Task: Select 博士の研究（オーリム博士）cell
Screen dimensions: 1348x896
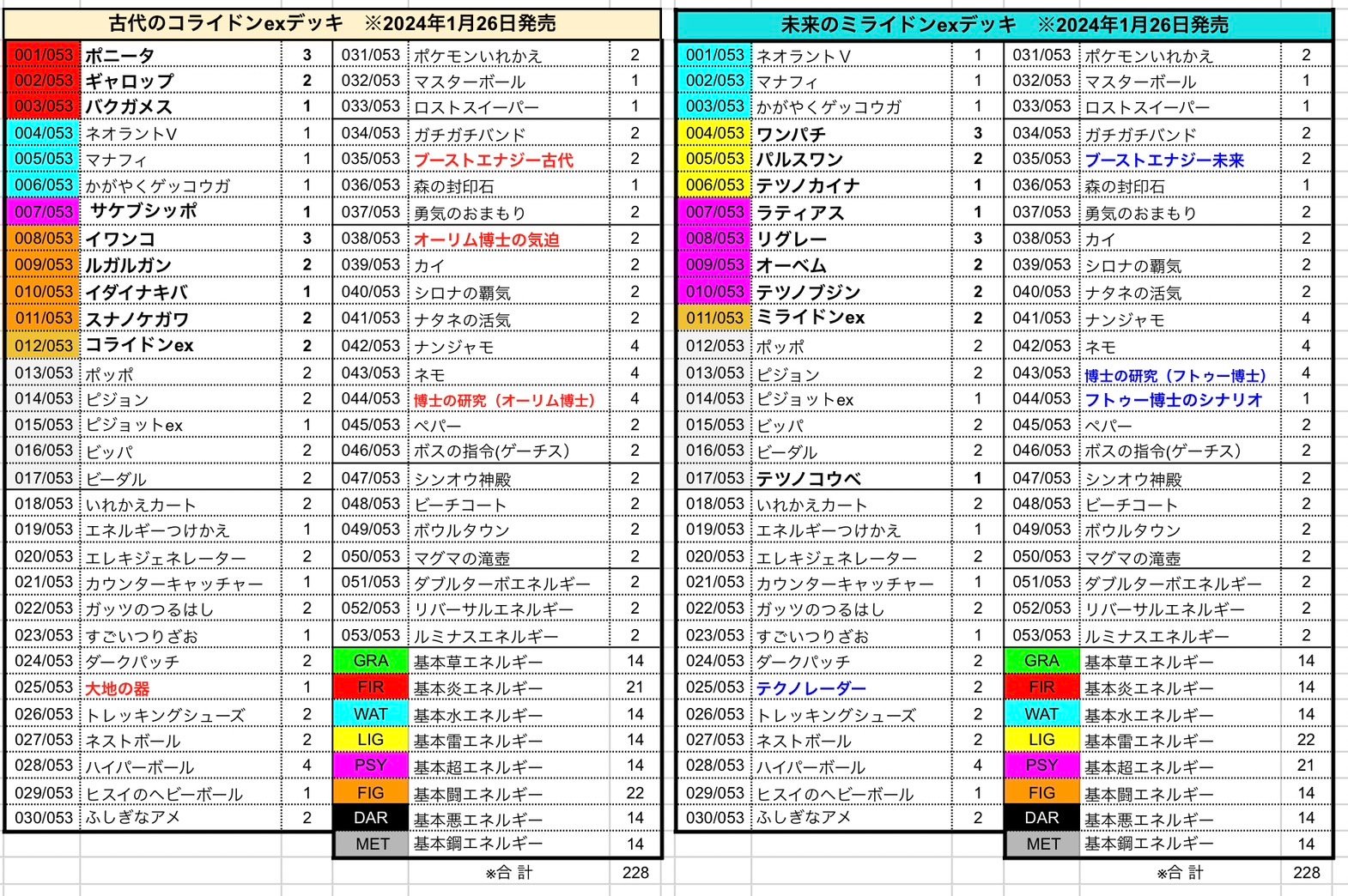Action: click(x=509, y=400)
